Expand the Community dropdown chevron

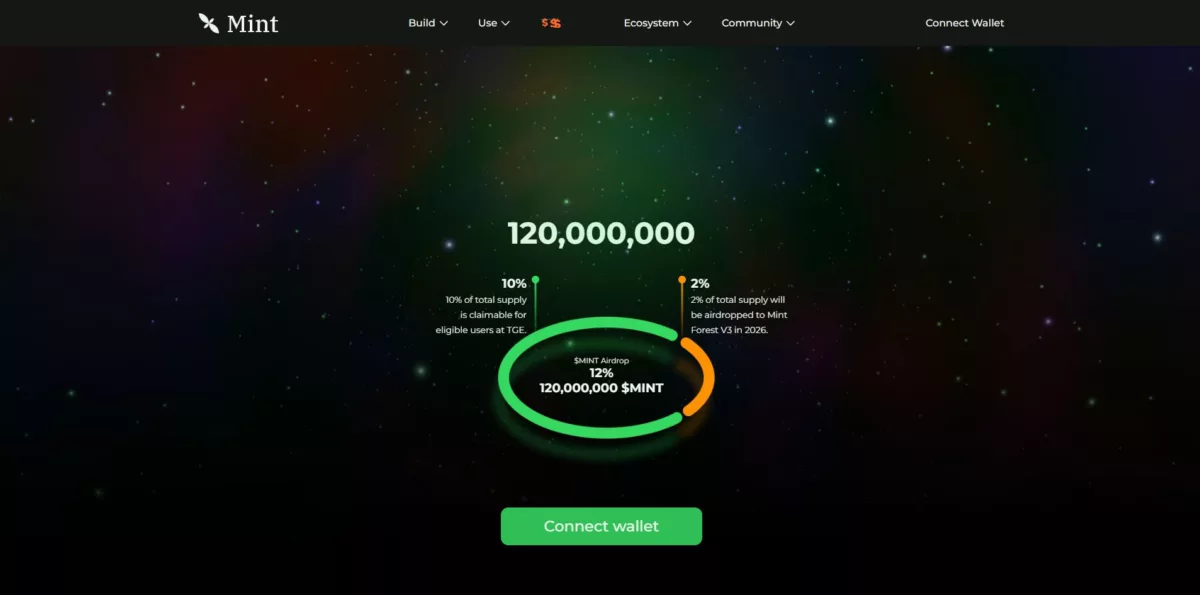pos(790,23)
